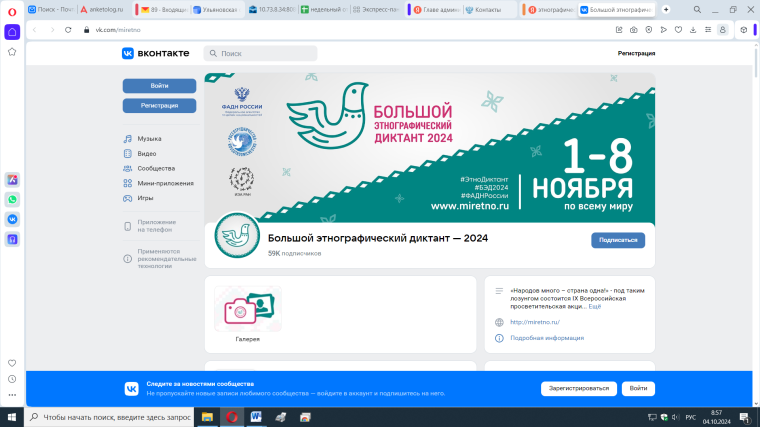Click 'Регистрация' link in VK header
The height and width of the screenshot is (427, 760).
(x=636, y=53)
